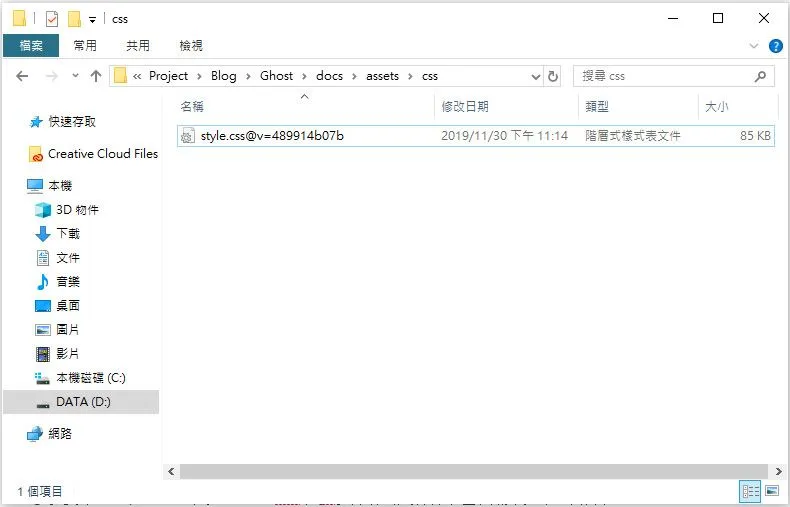Click the Refresh button in address bar

click(553, 76)
